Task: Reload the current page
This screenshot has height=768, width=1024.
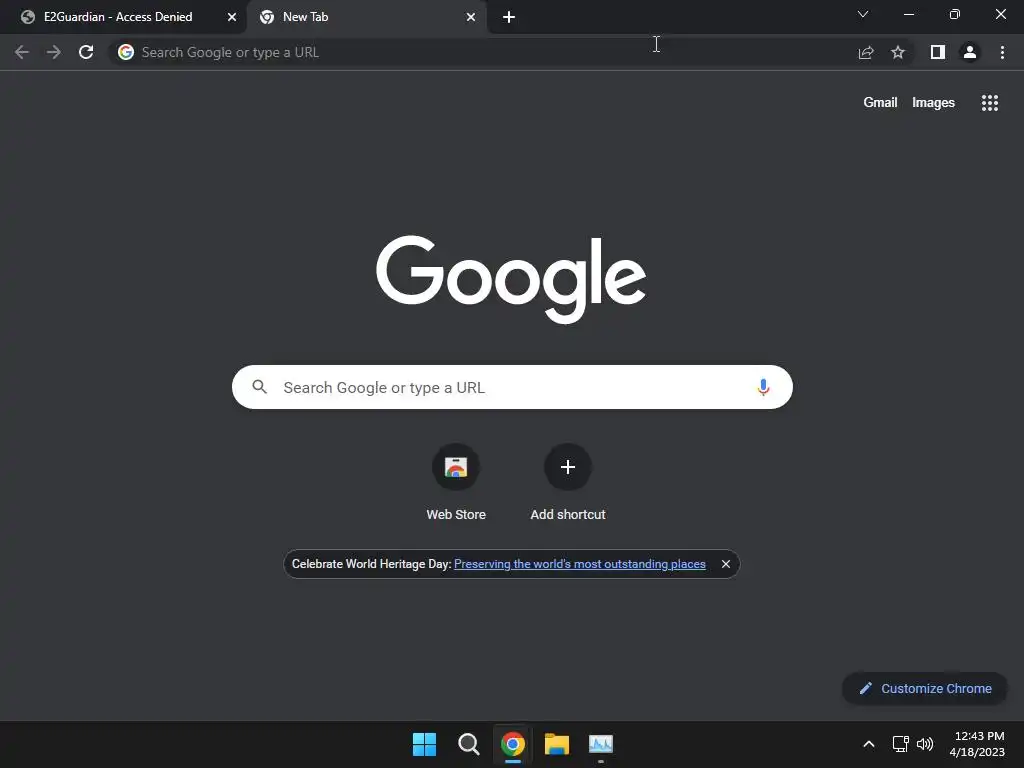Action: tap(86, 52)
